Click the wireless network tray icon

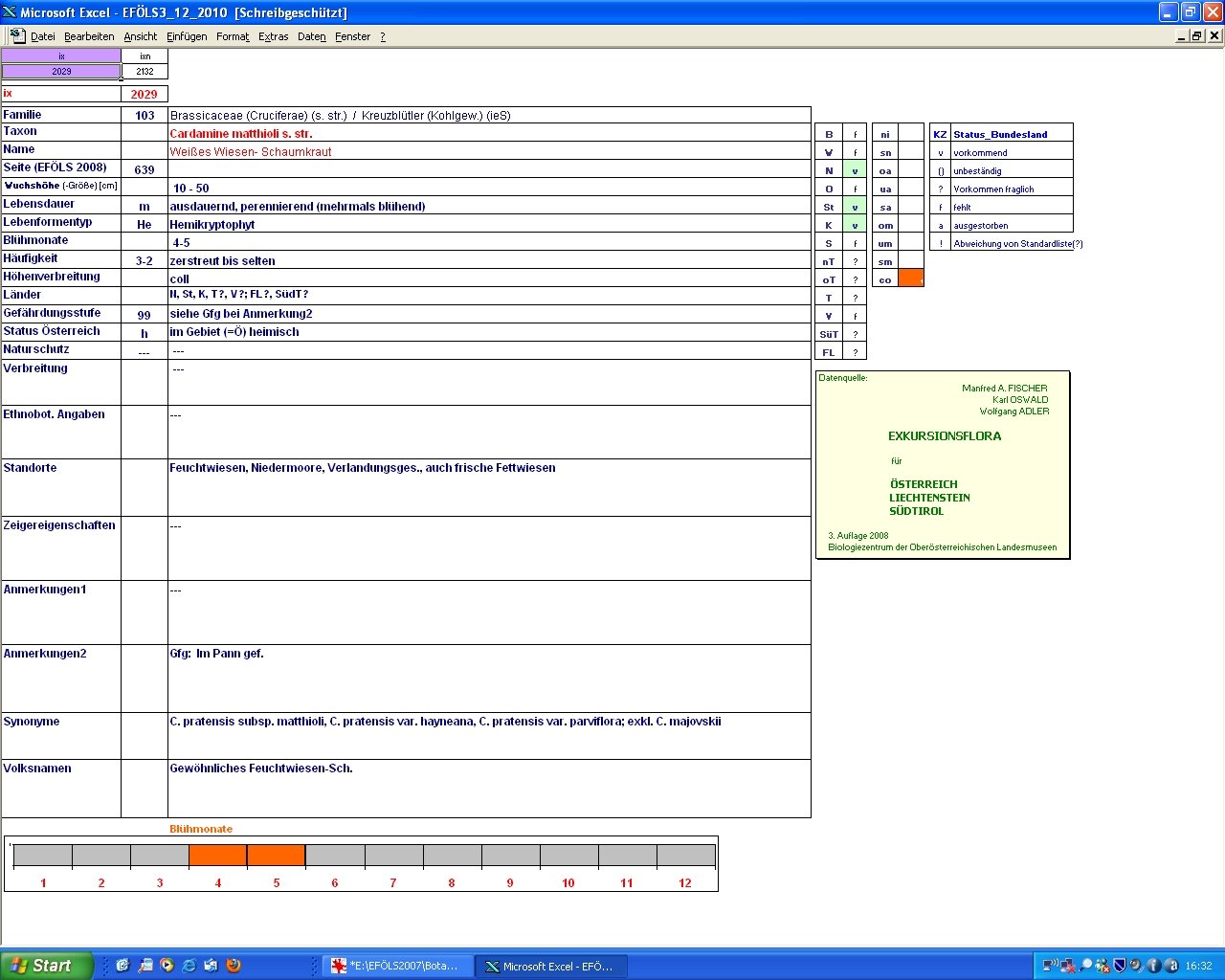pyautogui.click(x=1050, y=966)
